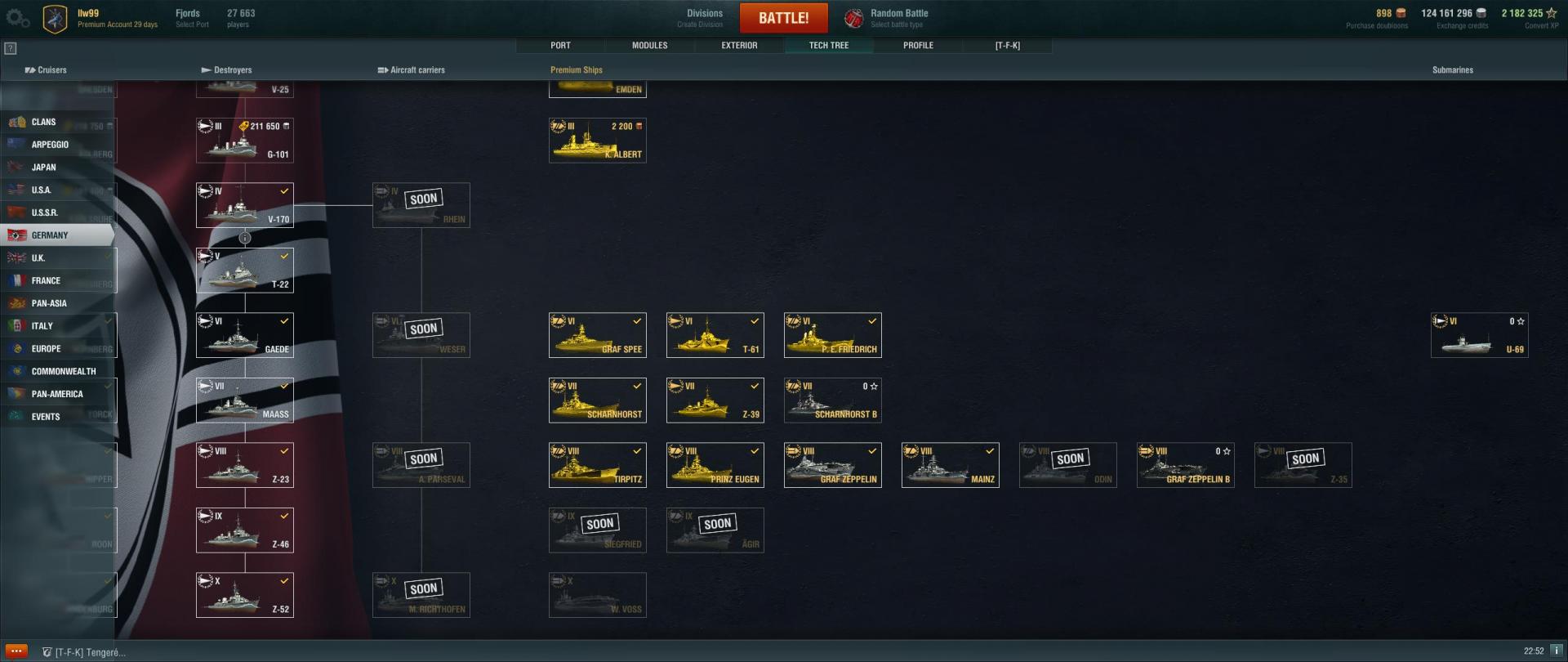Viewport: 1568px width, 662px height.
Task: Select the G-101 destroyer costing 211 650
Action: 245,140
